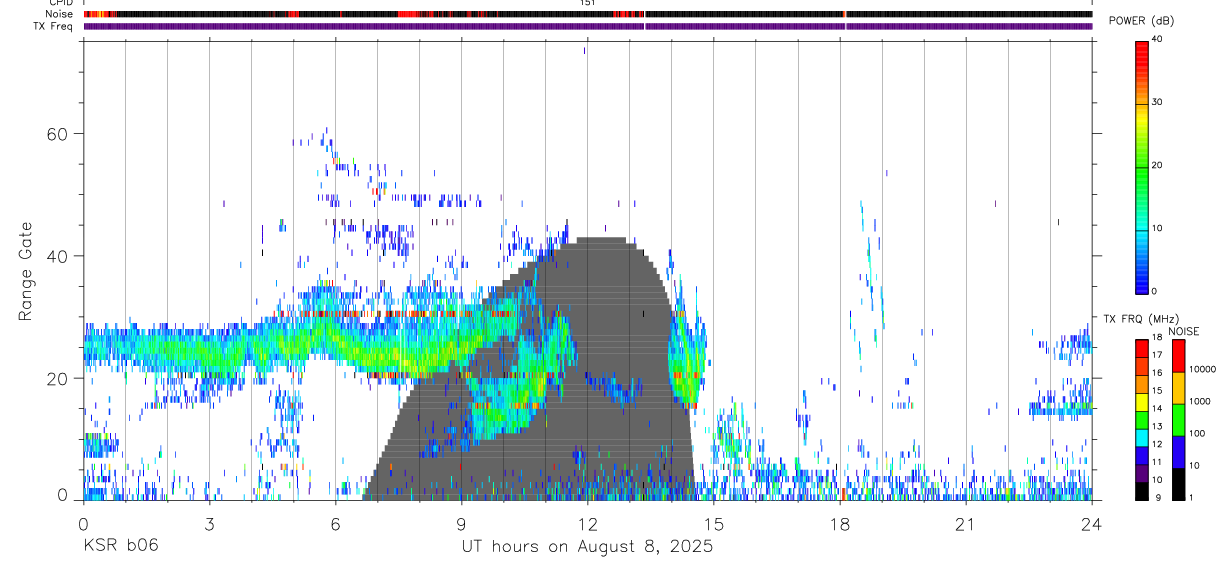
Task: Pick the red top of POWER colorbar
Action: (x=1141, y=55)
